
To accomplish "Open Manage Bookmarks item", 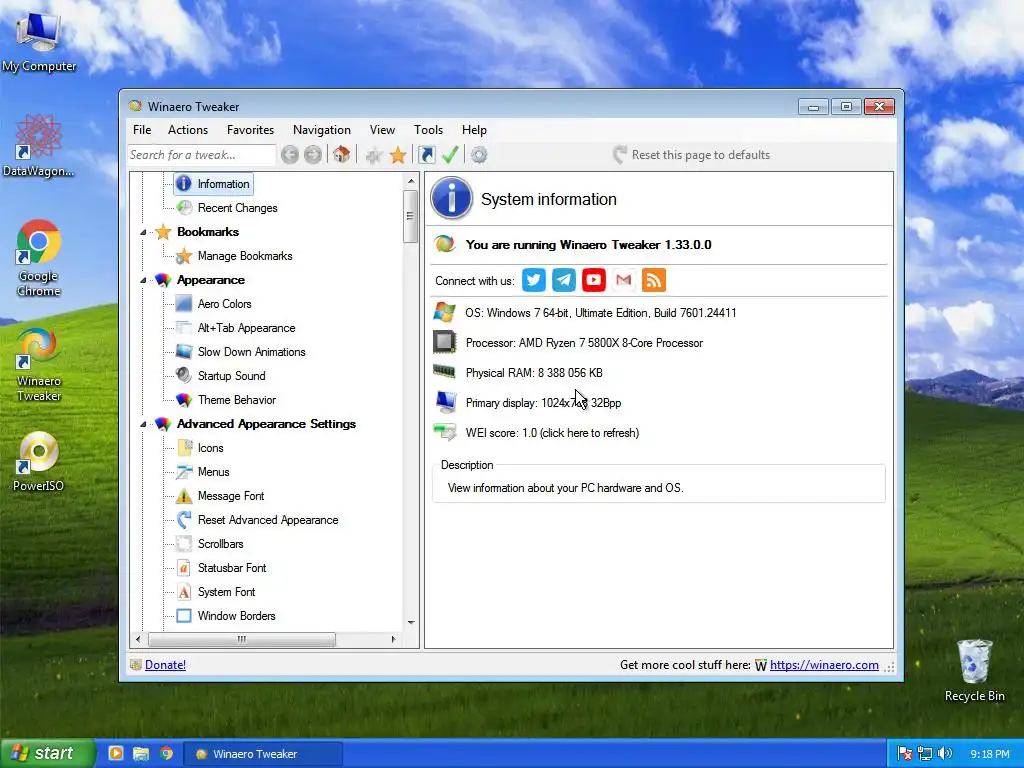I will [245, 256].
